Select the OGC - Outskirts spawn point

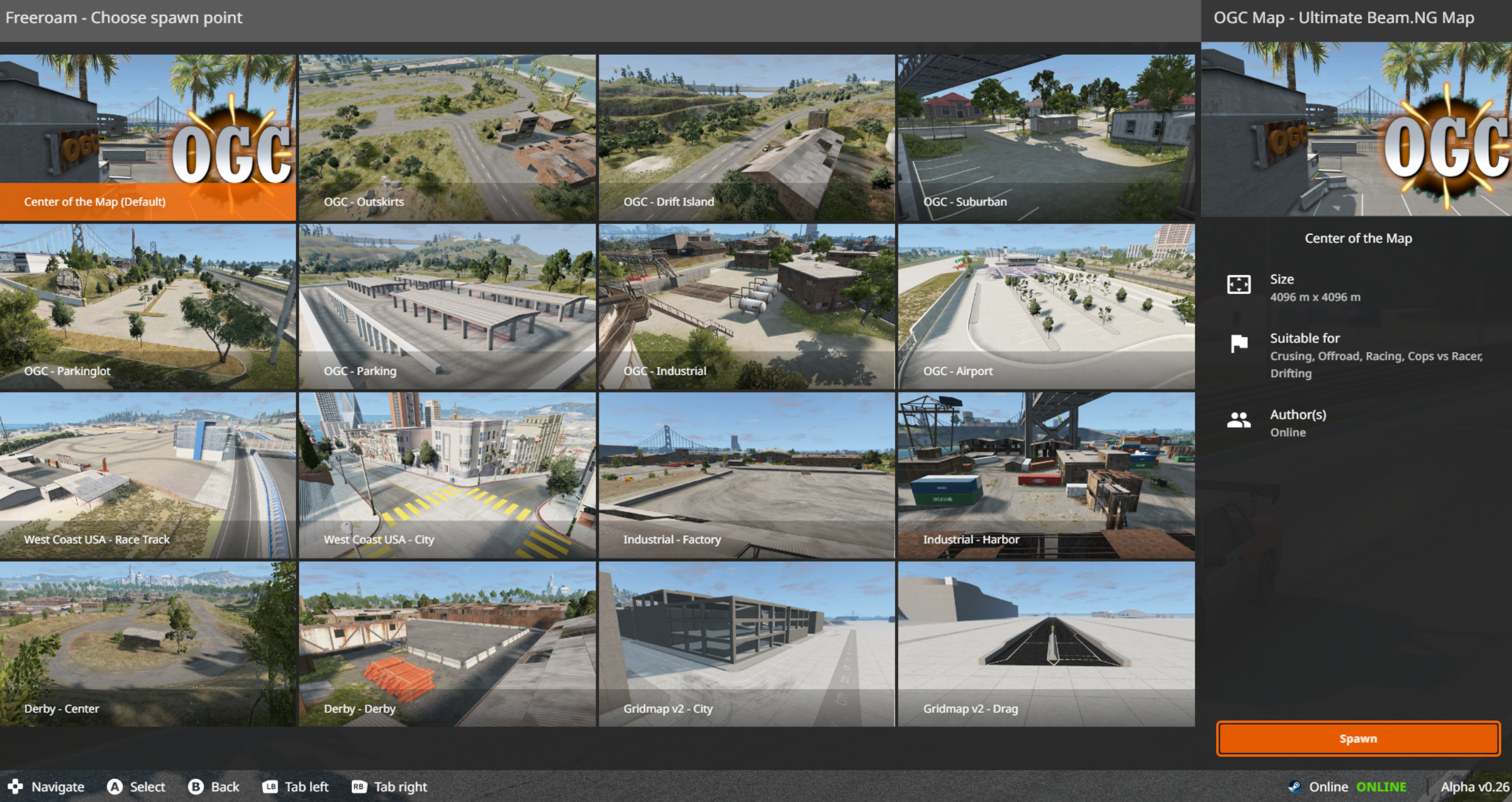point(447,137)
